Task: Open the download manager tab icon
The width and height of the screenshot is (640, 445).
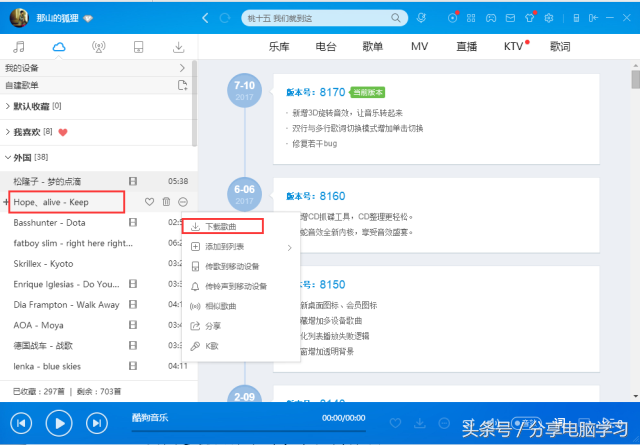Action: pos(178,47)
